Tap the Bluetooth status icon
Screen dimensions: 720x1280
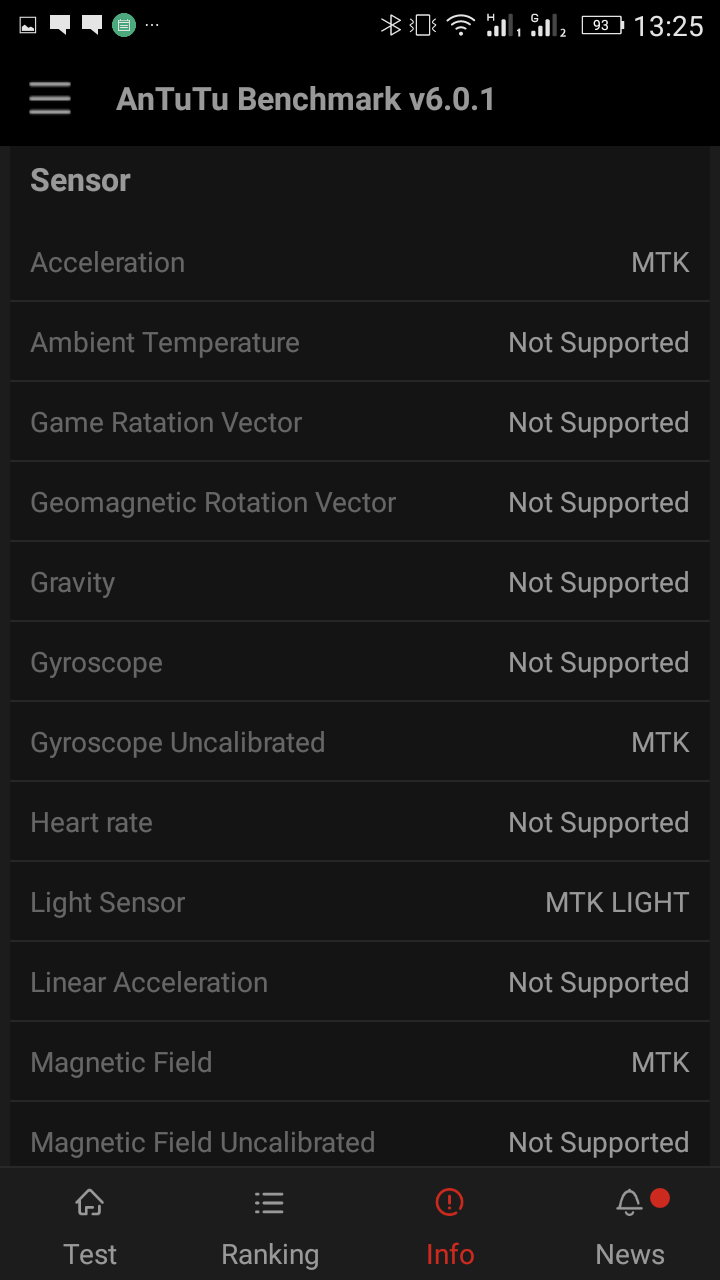390,26
